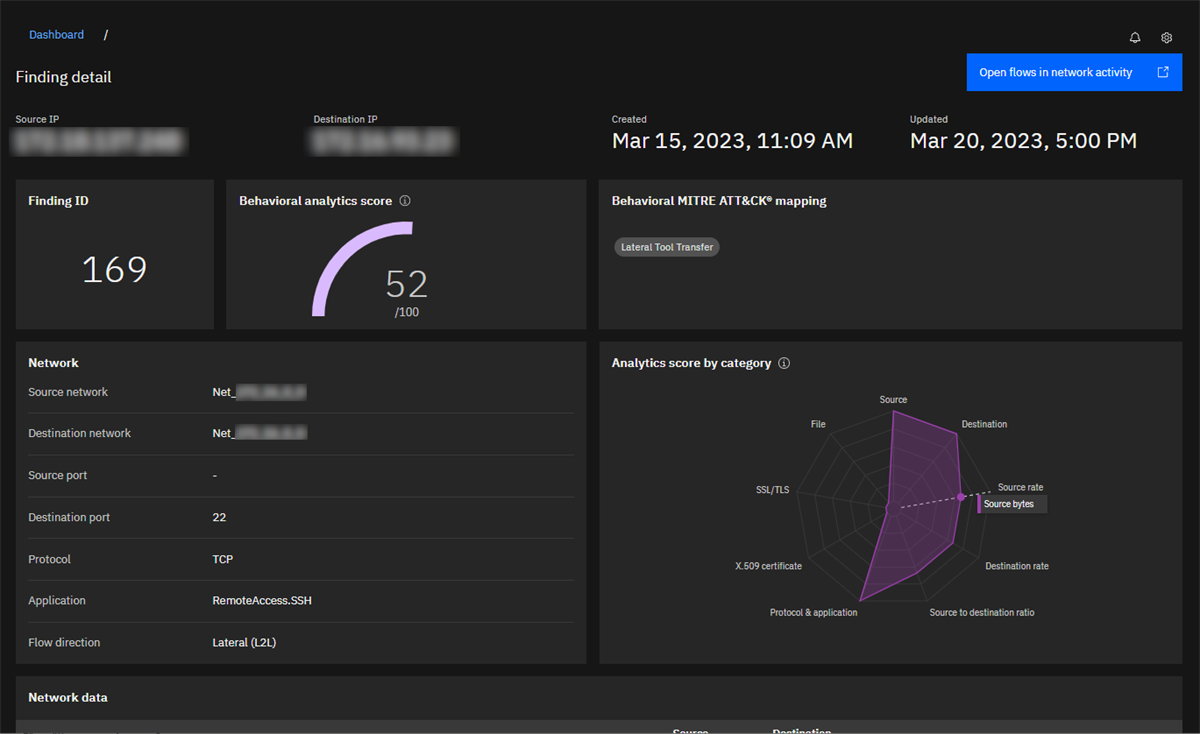Image resolution: width=1200 pixels, height=734 pixels.
Task: Click the Protocol & application chart label
Action: pyautogui.click(x=813, y=611)
